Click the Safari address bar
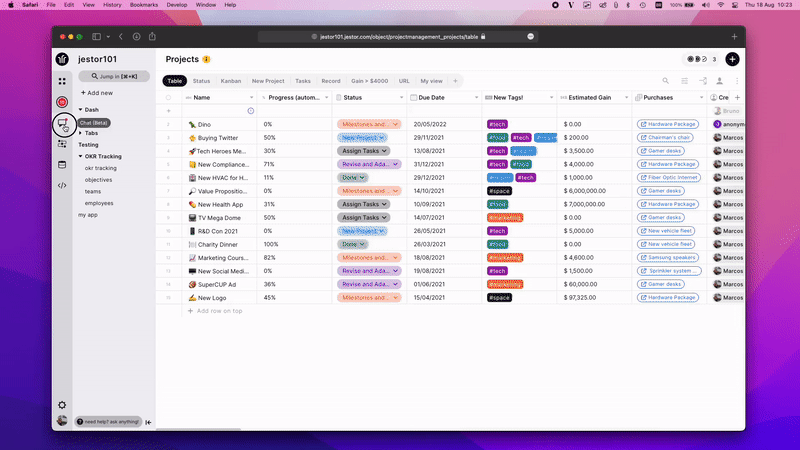Screen dimensions: 800x450 397,37
